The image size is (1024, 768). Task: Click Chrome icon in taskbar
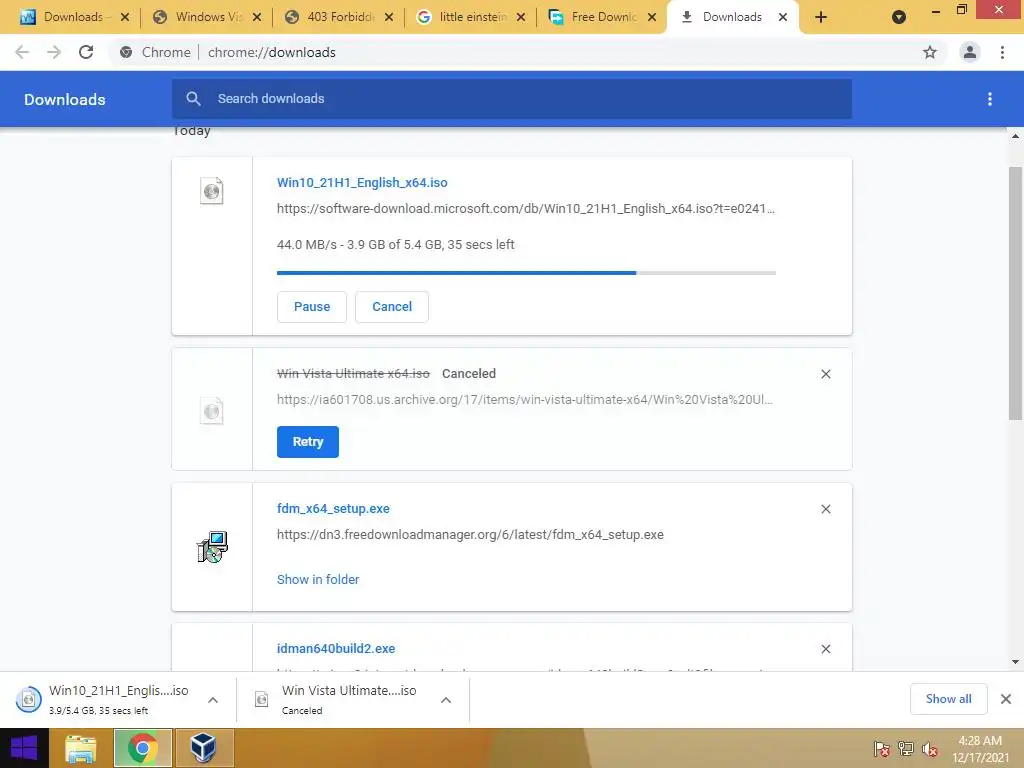[143, 748]
